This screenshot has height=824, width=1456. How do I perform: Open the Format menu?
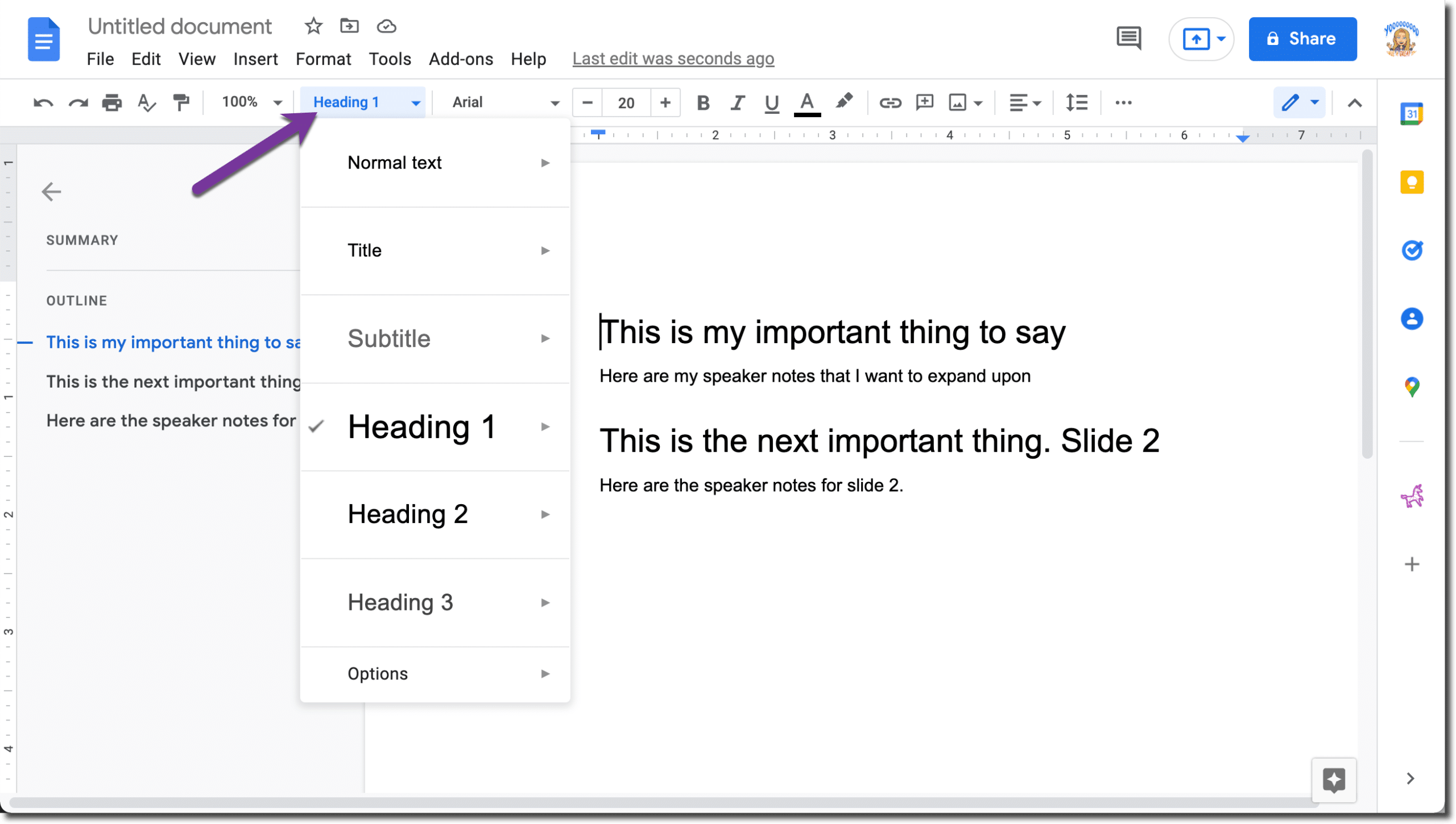pyautogui.click(x=323, y=59)
